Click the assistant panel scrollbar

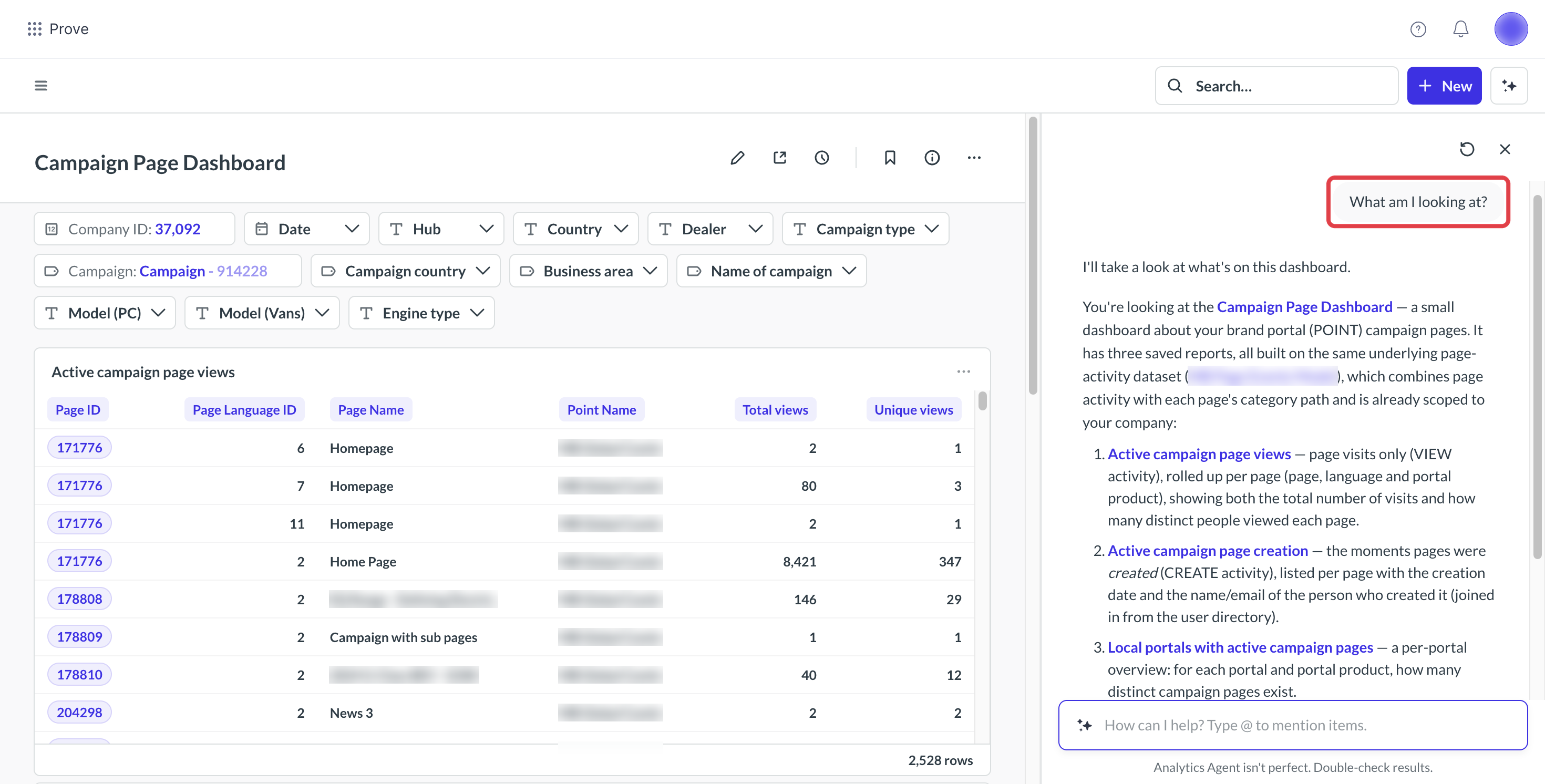[1537, 377]
